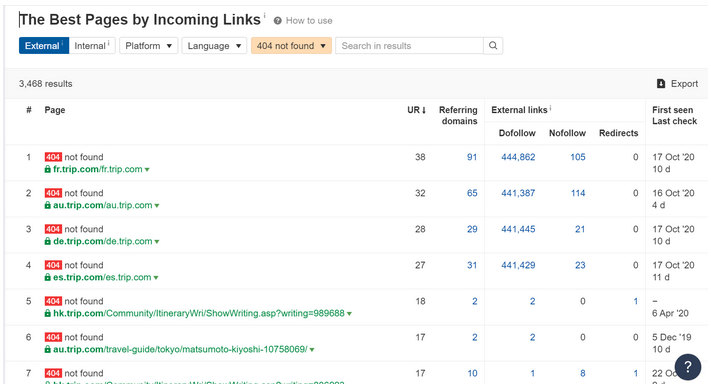The height and width of the screenshot is (385, 711).
Task: Expand the de.trip.com URL dropdown arrow
Action: pos(157,242)
